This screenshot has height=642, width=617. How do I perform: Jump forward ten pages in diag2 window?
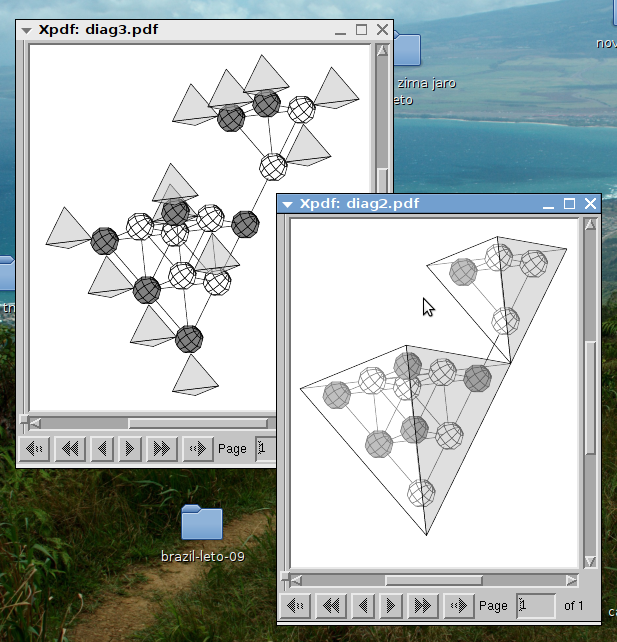point(423,605)
